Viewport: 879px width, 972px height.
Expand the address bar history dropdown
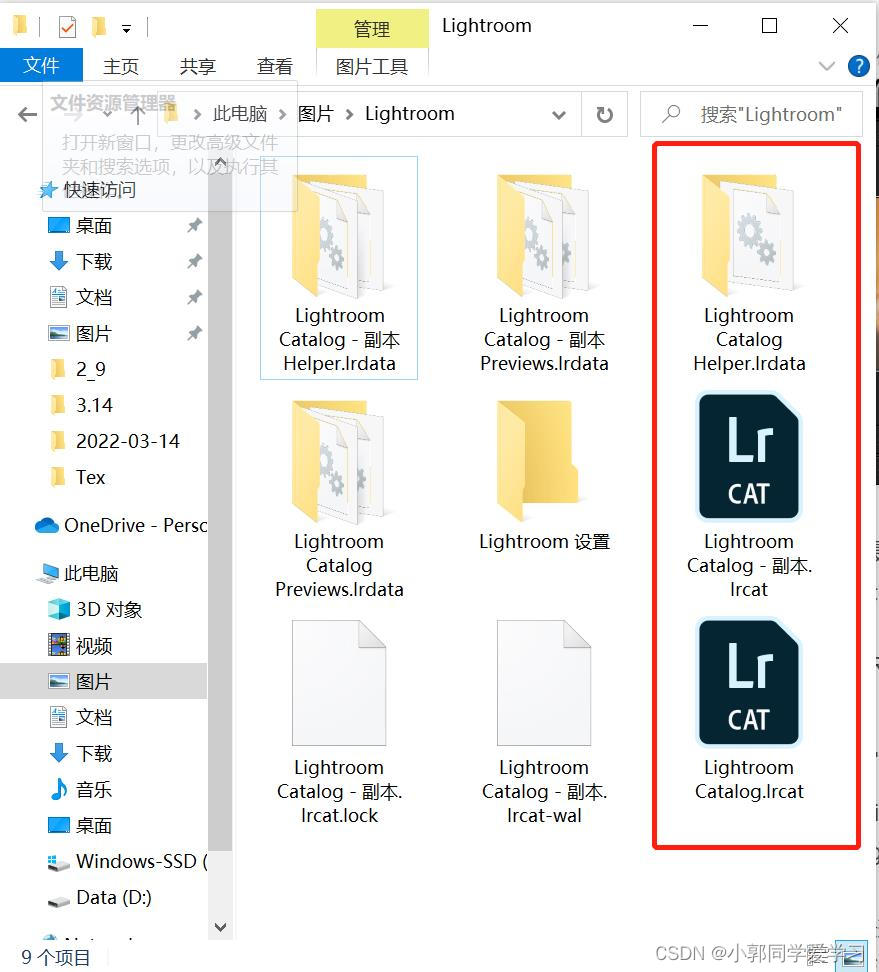pyautogui.click(x=559, y=115)
